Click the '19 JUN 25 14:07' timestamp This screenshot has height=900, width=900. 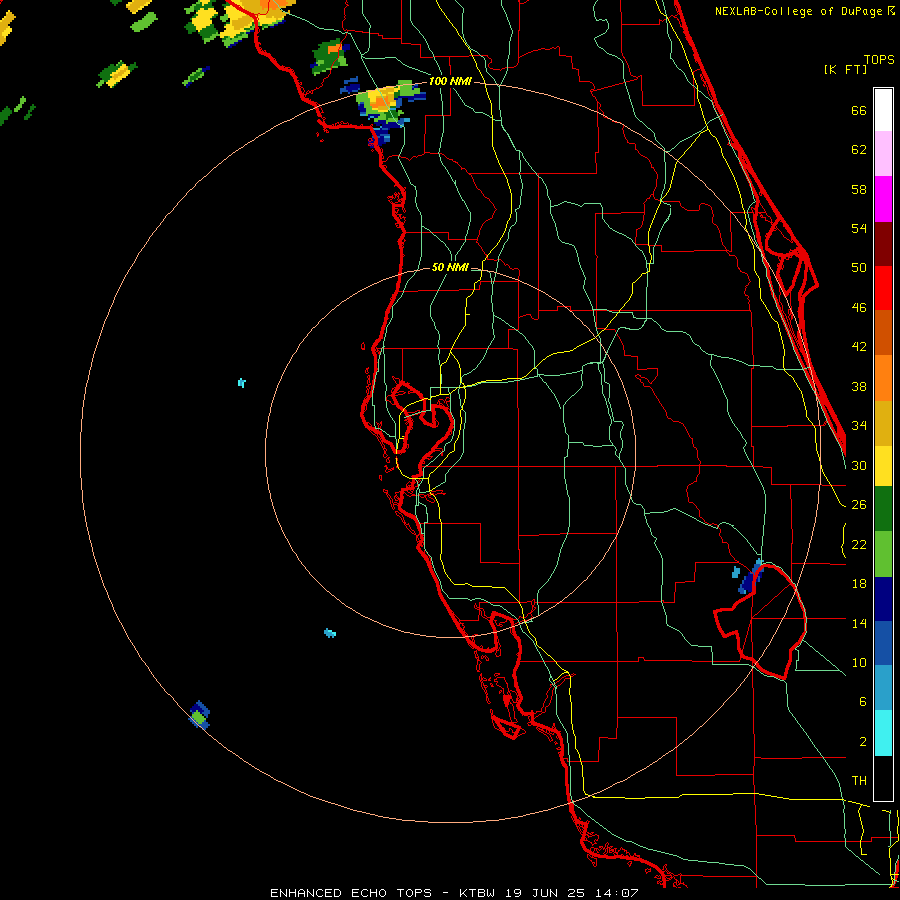(x=571, y=893)
